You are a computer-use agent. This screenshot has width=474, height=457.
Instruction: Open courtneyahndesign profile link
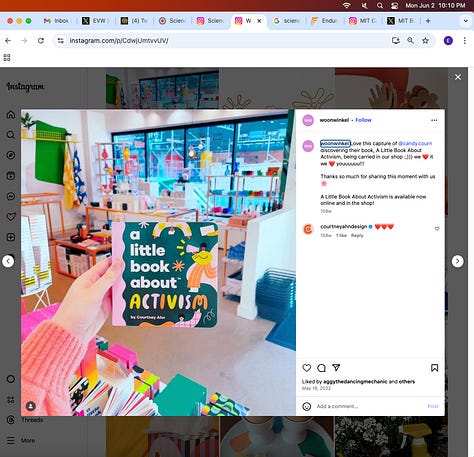344,227
